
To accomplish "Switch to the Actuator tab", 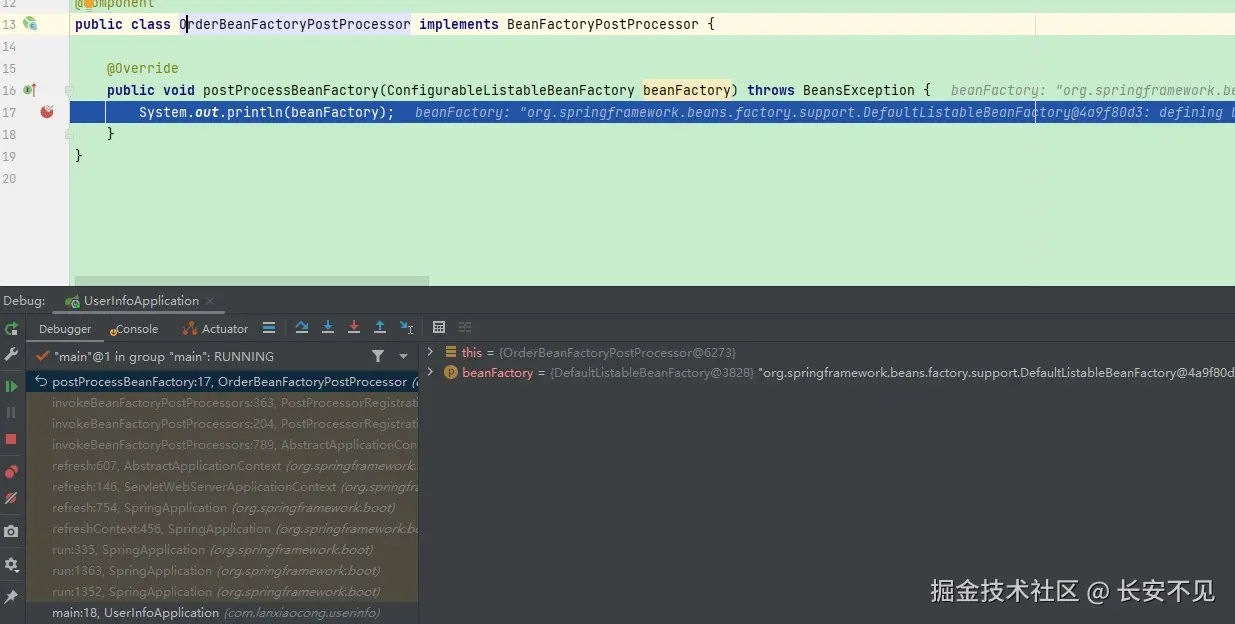I will coord(215,329).
